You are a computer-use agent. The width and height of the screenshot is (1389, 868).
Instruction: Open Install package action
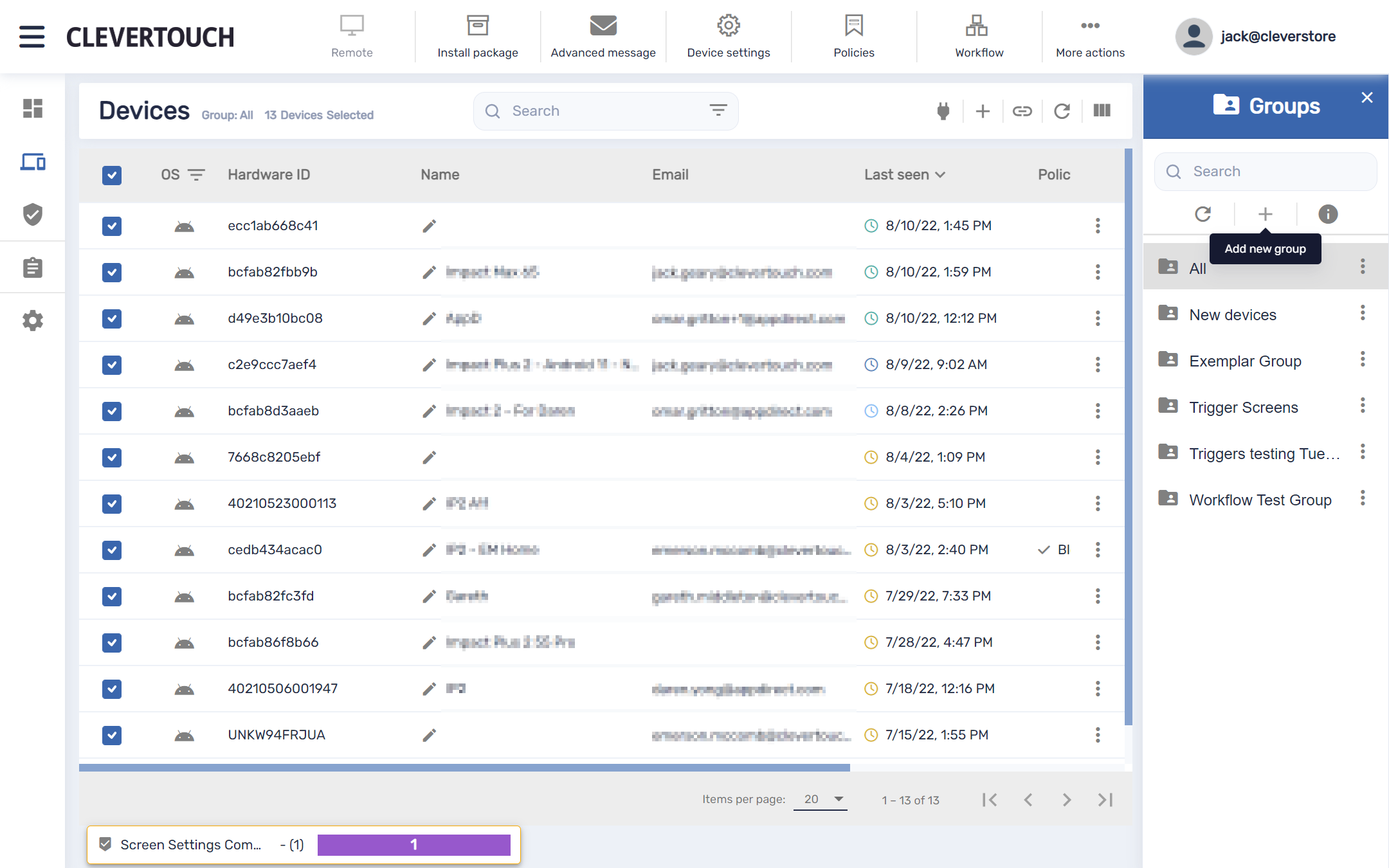tap(477, 37)
